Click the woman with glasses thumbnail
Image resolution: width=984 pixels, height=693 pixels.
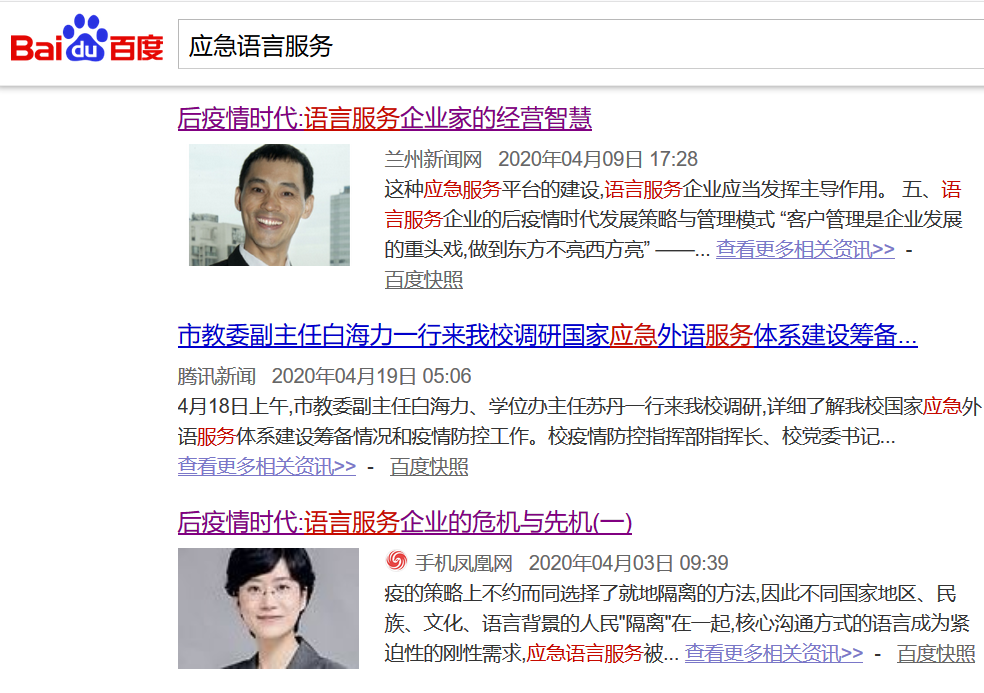pyautogui.click(x=268, y=608)
